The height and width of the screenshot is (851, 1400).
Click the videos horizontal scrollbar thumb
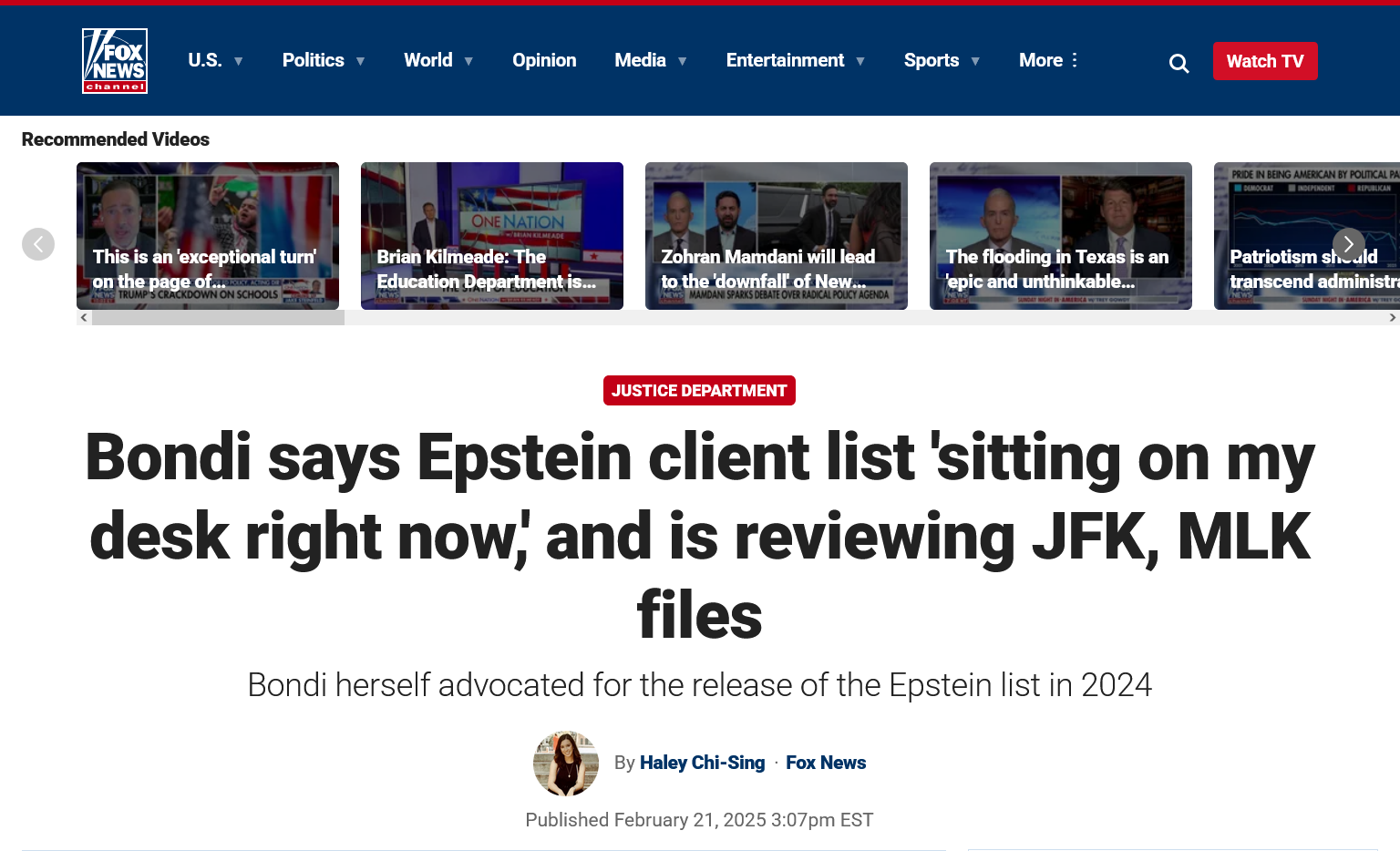(x=218, y=318)
